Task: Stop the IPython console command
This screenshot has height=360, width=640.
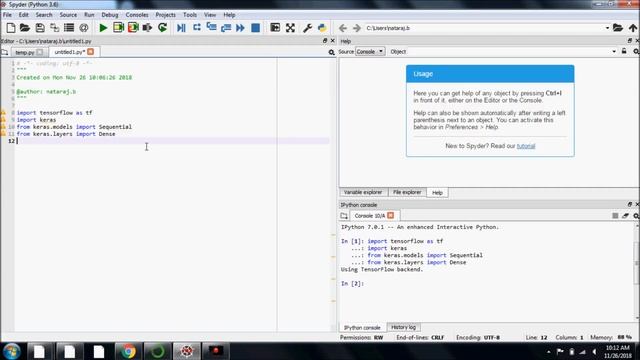Action: point(615,216)
